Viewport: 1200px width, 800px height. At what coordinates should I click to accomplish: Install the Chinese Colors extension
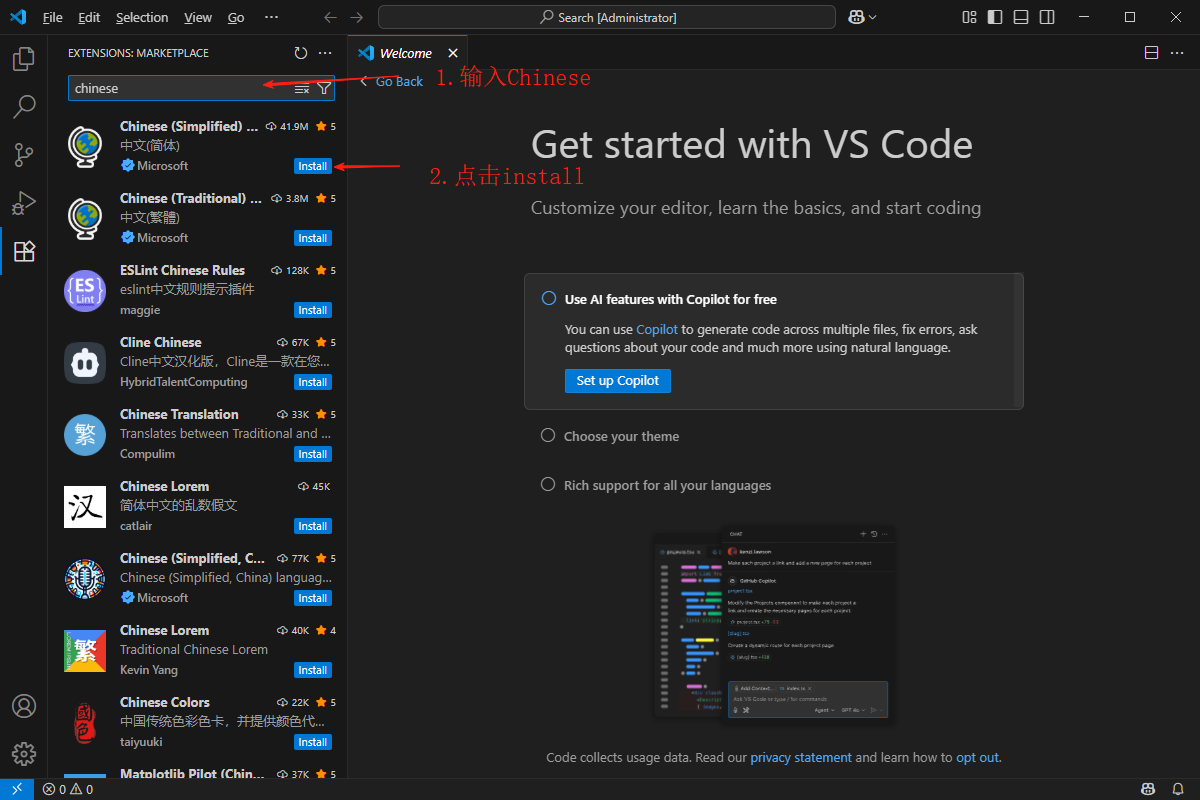(x=313, y=742)
